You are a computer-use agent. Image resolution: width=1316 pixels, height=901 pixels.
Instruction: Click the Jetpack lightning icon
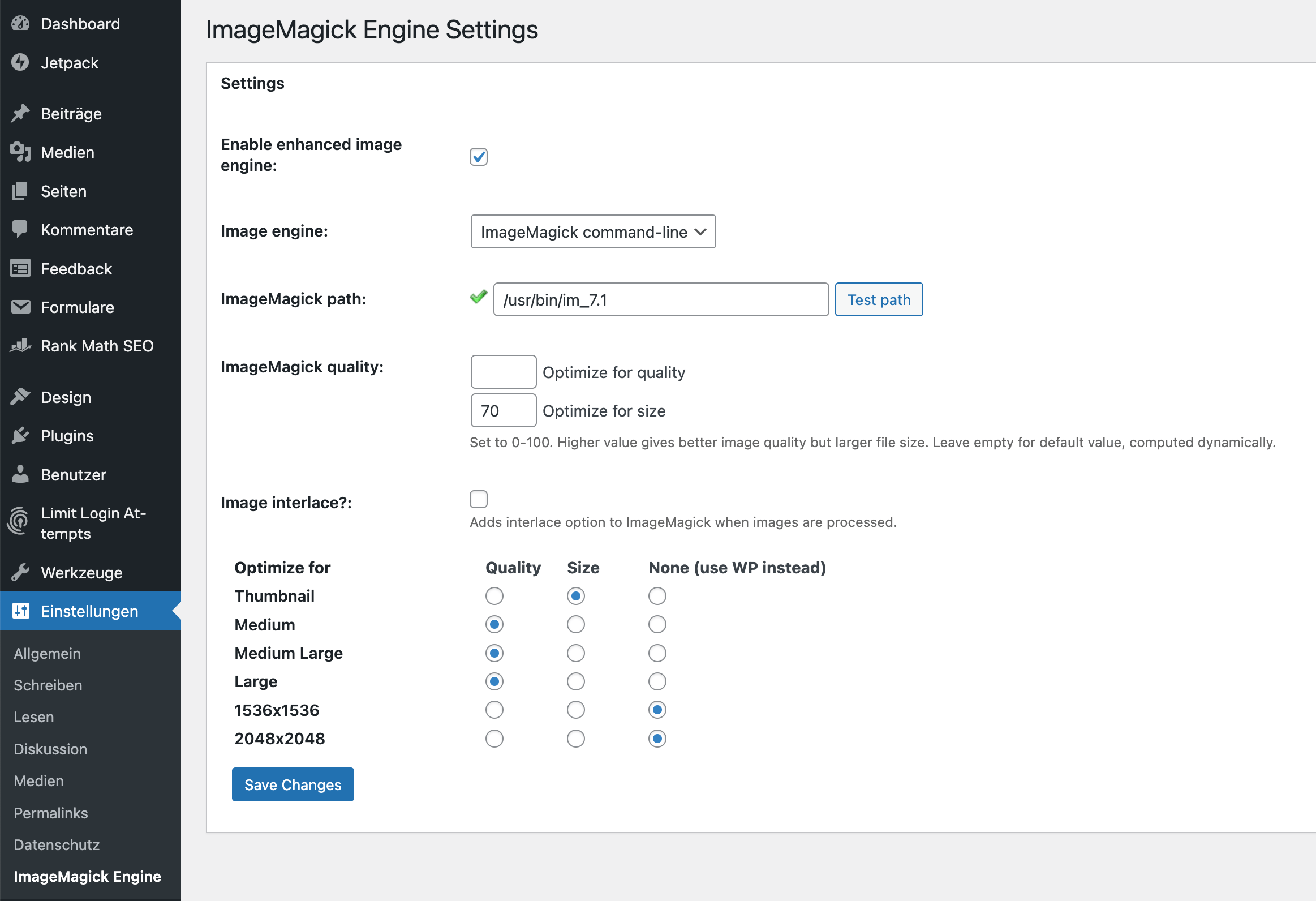coord(20,62)
